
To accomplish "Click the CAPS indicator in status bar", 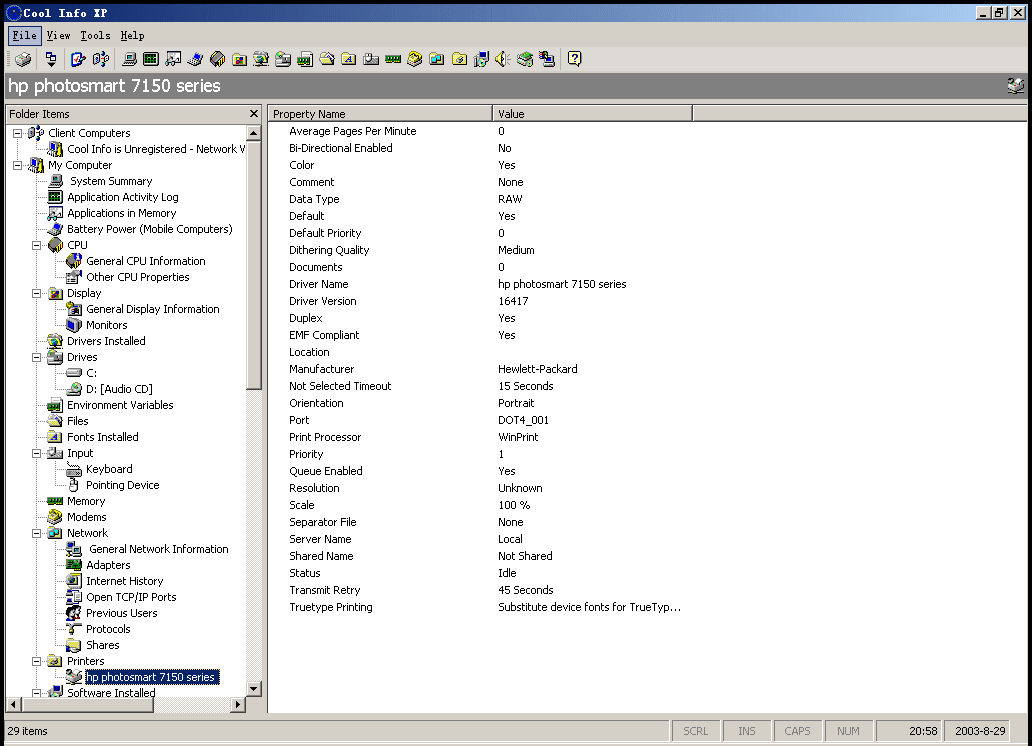I will pyautogui.click(x=797, y=731).
